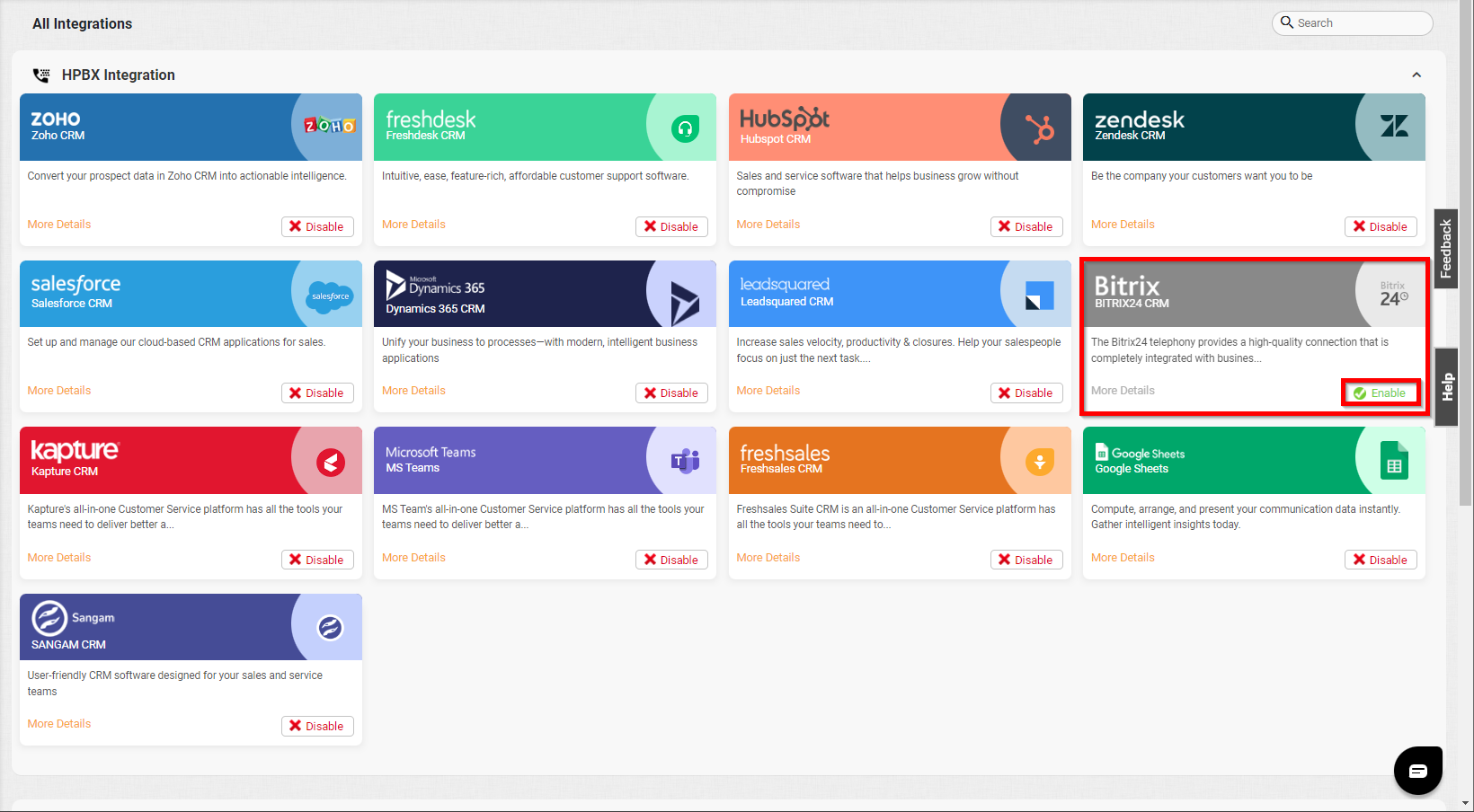Disable the Freshsales CRM integration
The width and height of the screenshot is (1474, 812).
point(1026,560)
